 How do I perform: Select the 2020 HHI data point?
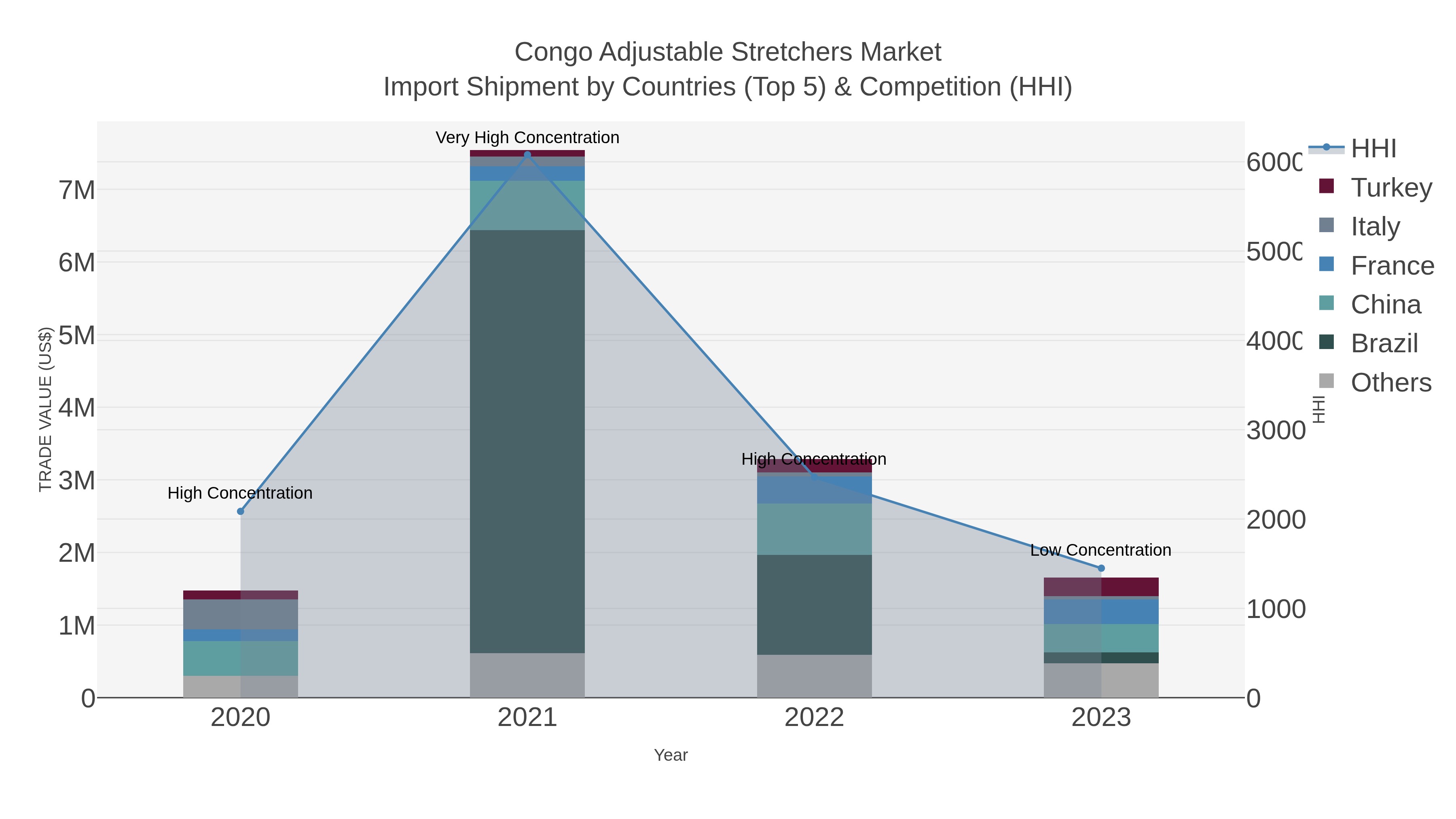click(x=240, y=512)
